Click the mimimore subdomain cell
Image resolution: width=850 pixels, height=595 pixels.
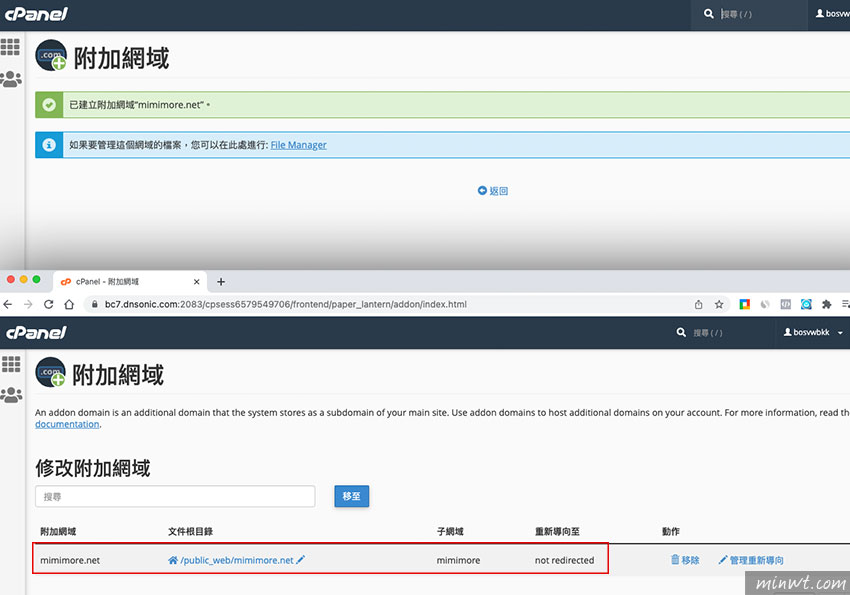coord(458,560)
